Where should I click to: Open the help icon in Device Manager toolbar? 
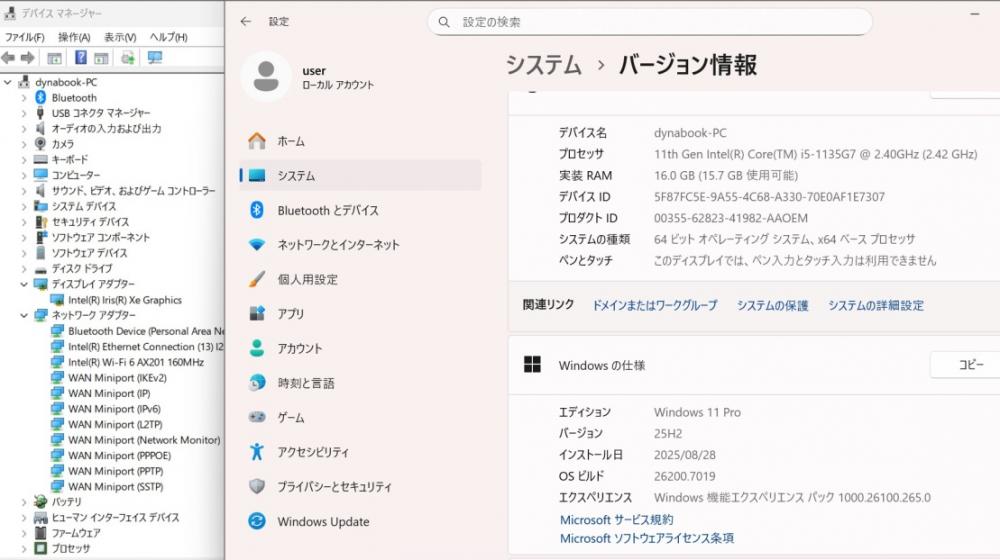(x=80, y=58)
